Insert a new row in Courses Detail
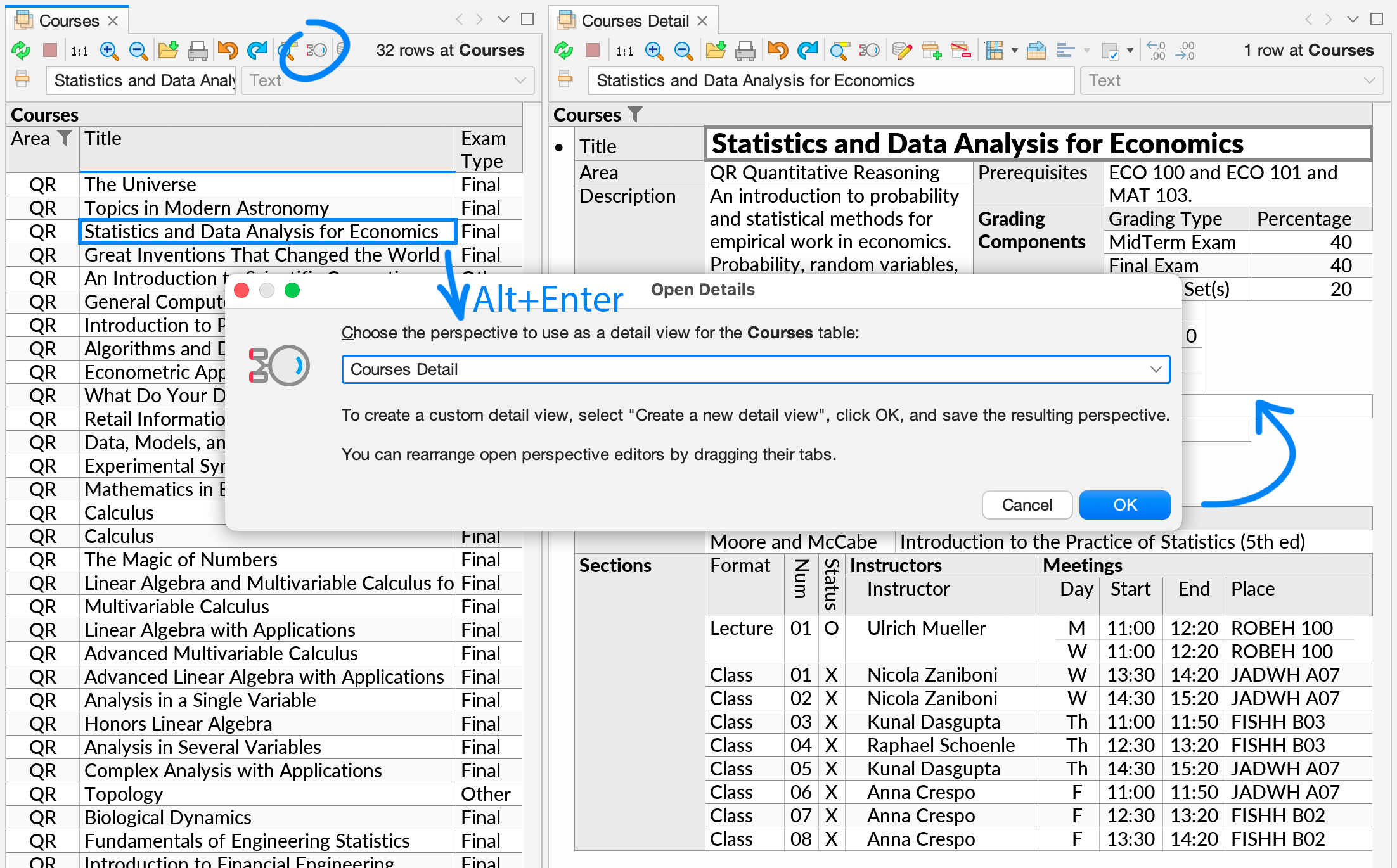1397x868 pixels. pyautogui.click(x=932, y=50)
